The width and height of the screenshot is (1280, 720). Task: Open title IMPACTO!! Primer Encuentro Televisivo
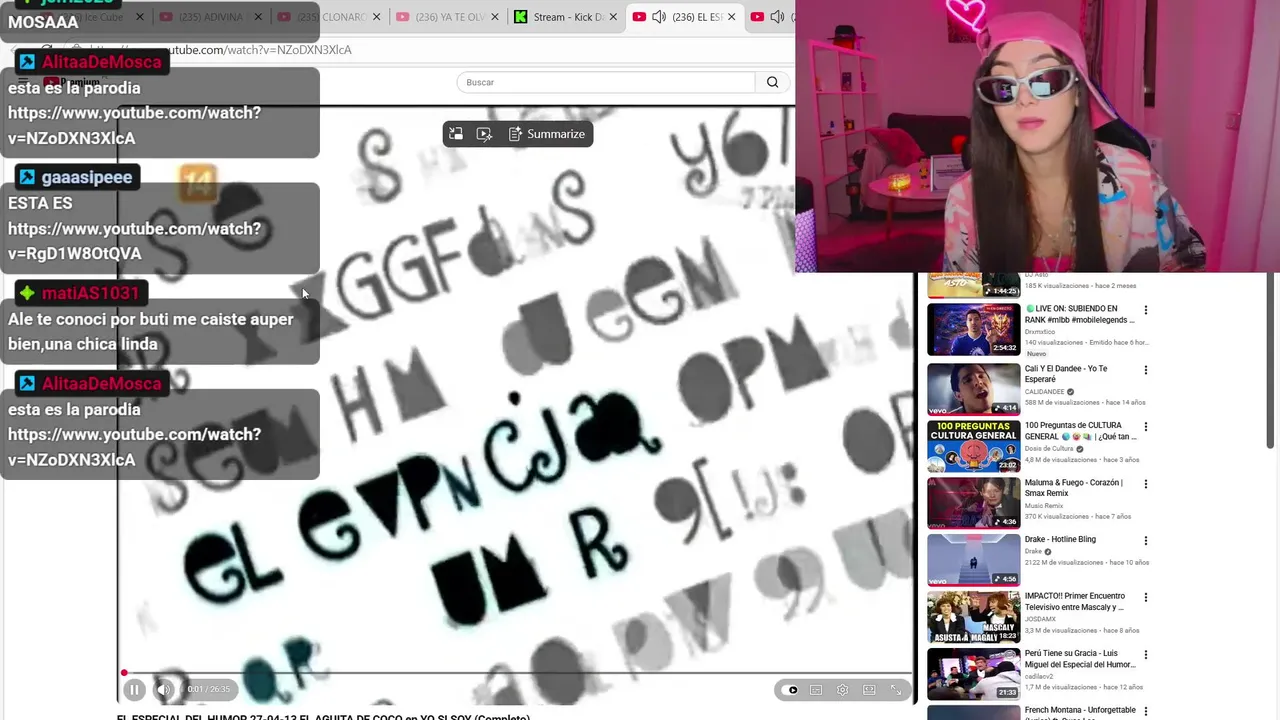click(x=1075, y=602)
